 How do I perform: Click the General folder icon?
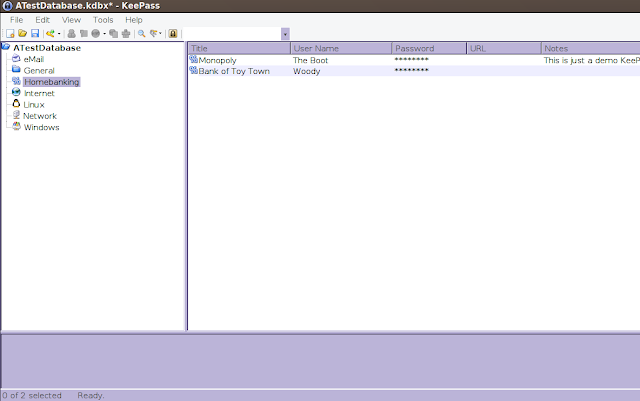[x=16, y=69]
